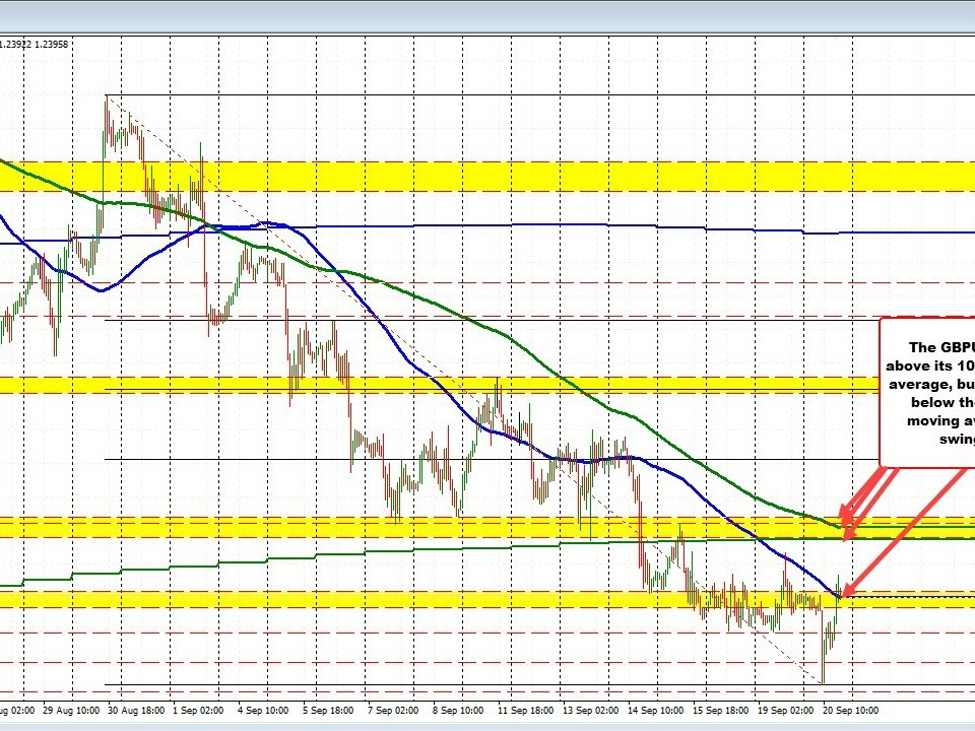Click the 29 Aug 10:00 axis label
This screenshot has height=731, width=975.
69,711
